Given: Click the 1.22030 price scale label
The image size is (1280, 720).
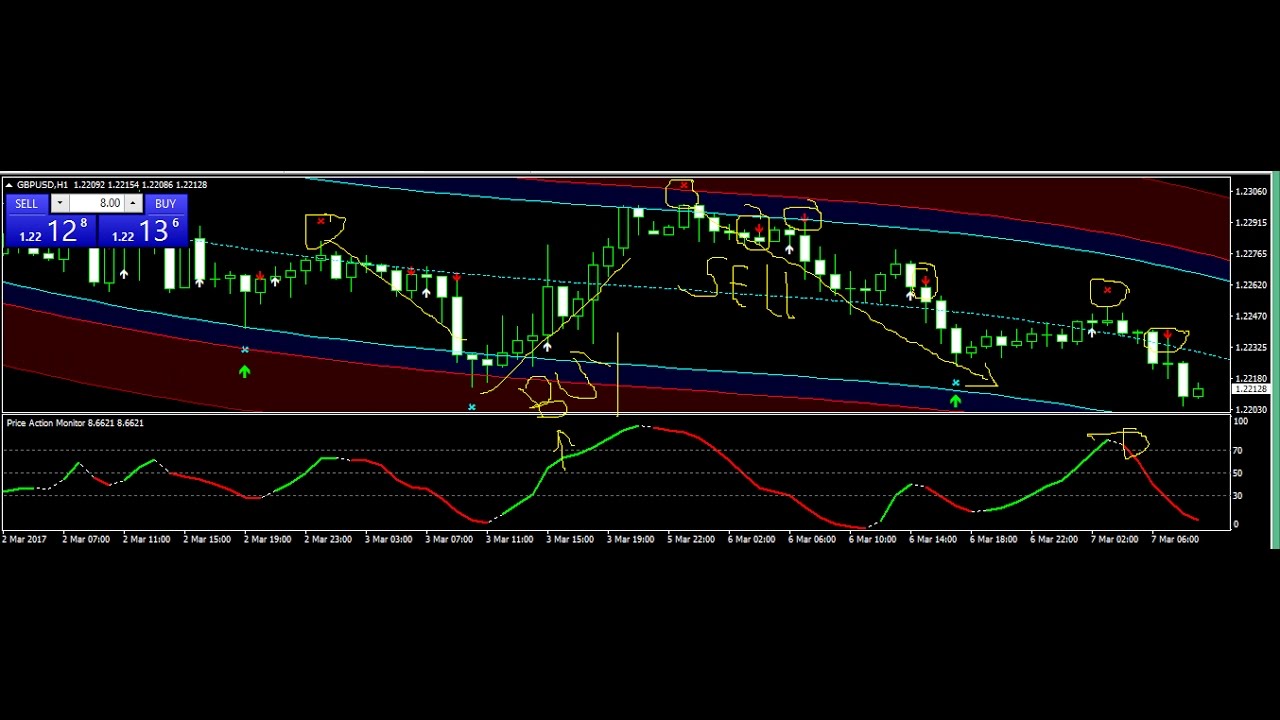Looking at the screenshot, I should tap(1252, 410).
